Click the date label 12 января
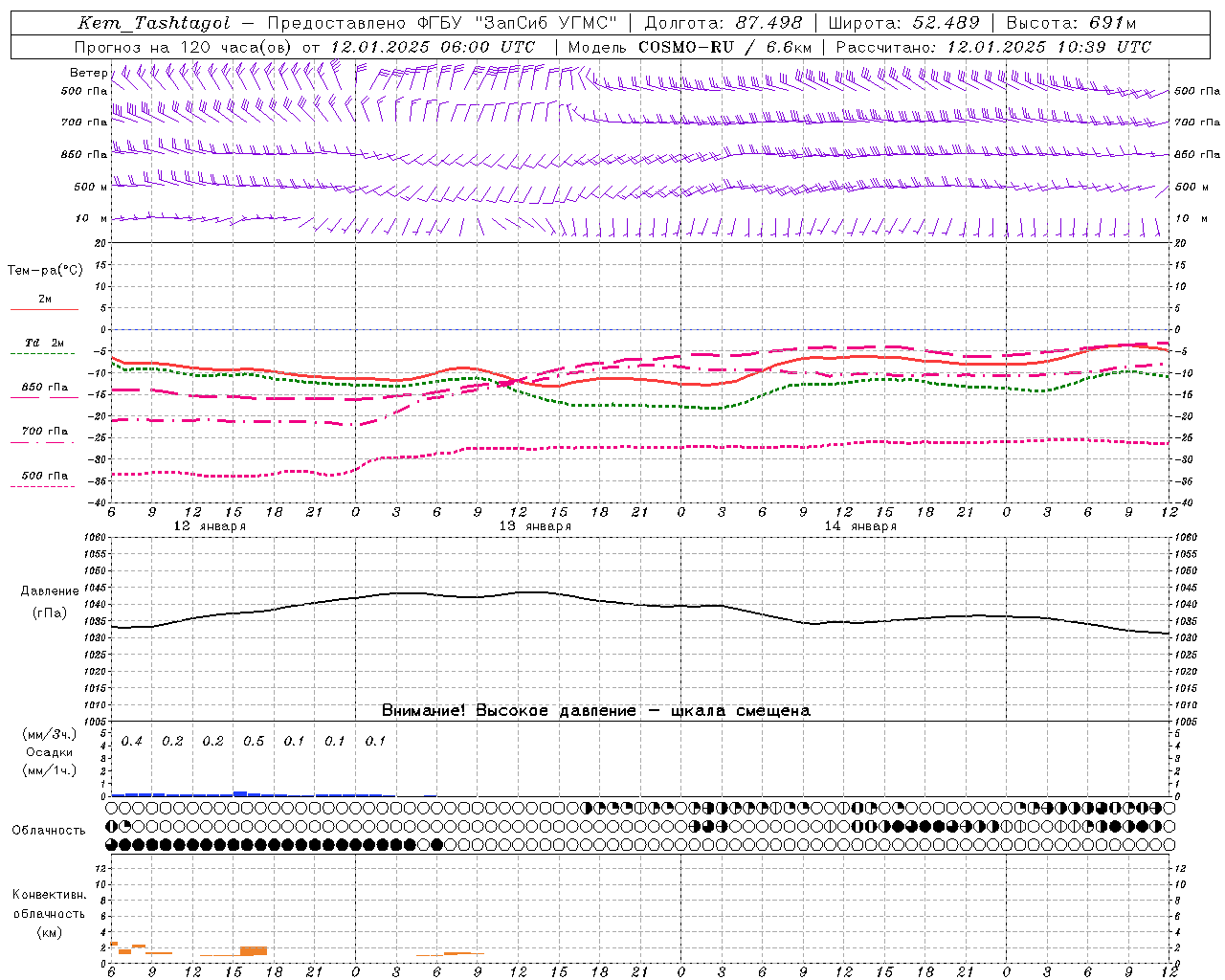 pos(210,526)
